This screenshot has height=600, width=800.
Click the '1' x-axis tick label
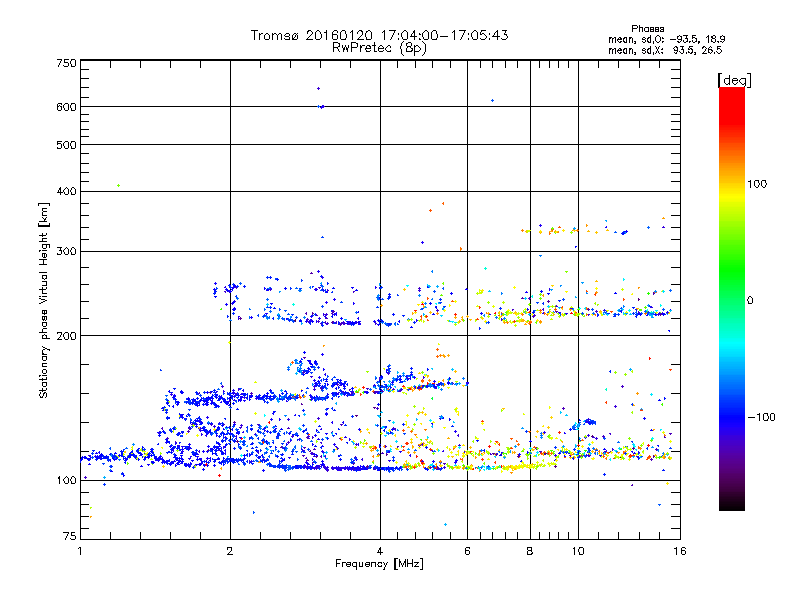[x=80, y=551]
